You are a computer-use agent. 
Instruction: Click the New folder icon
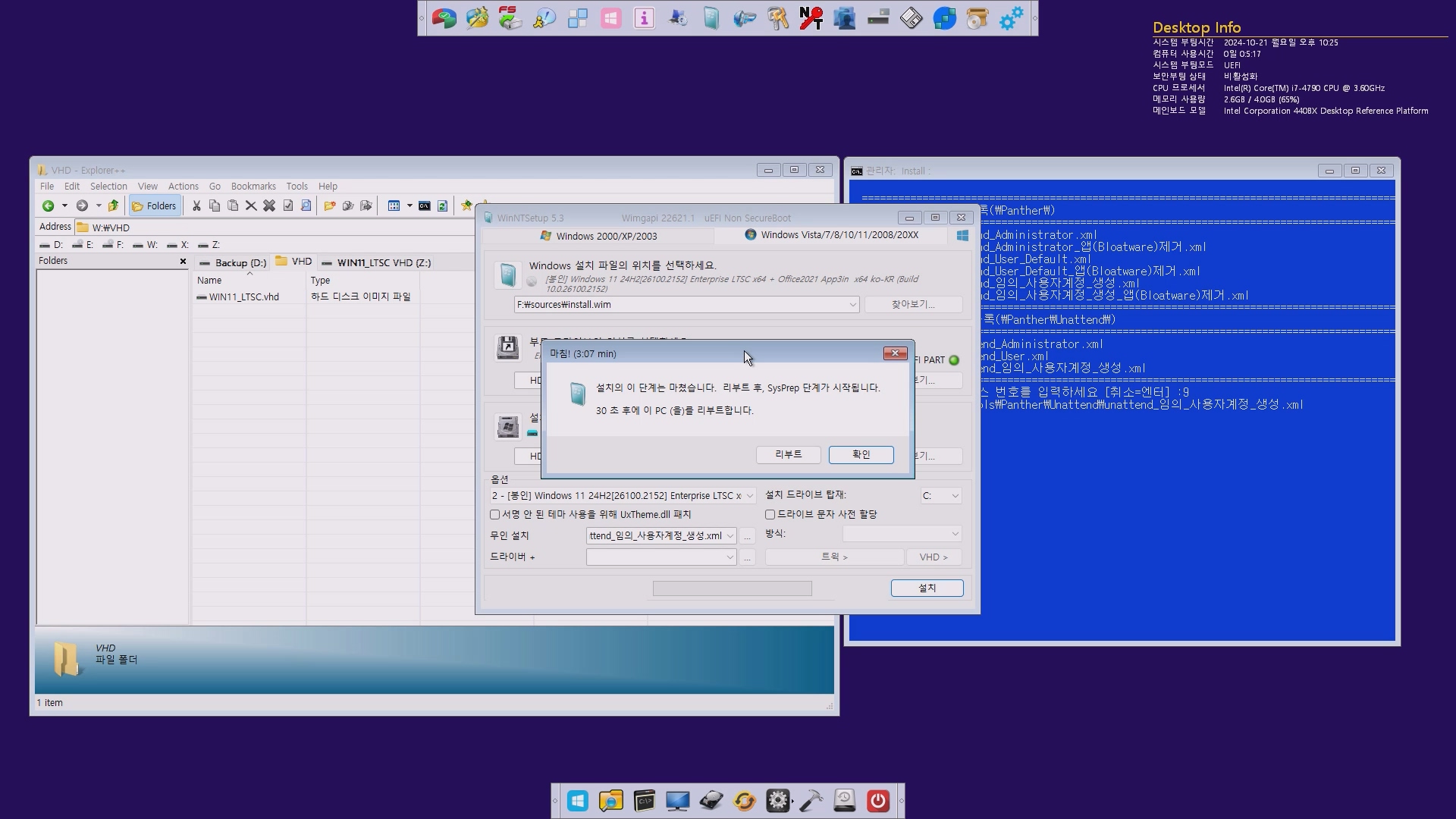point(329,206)
